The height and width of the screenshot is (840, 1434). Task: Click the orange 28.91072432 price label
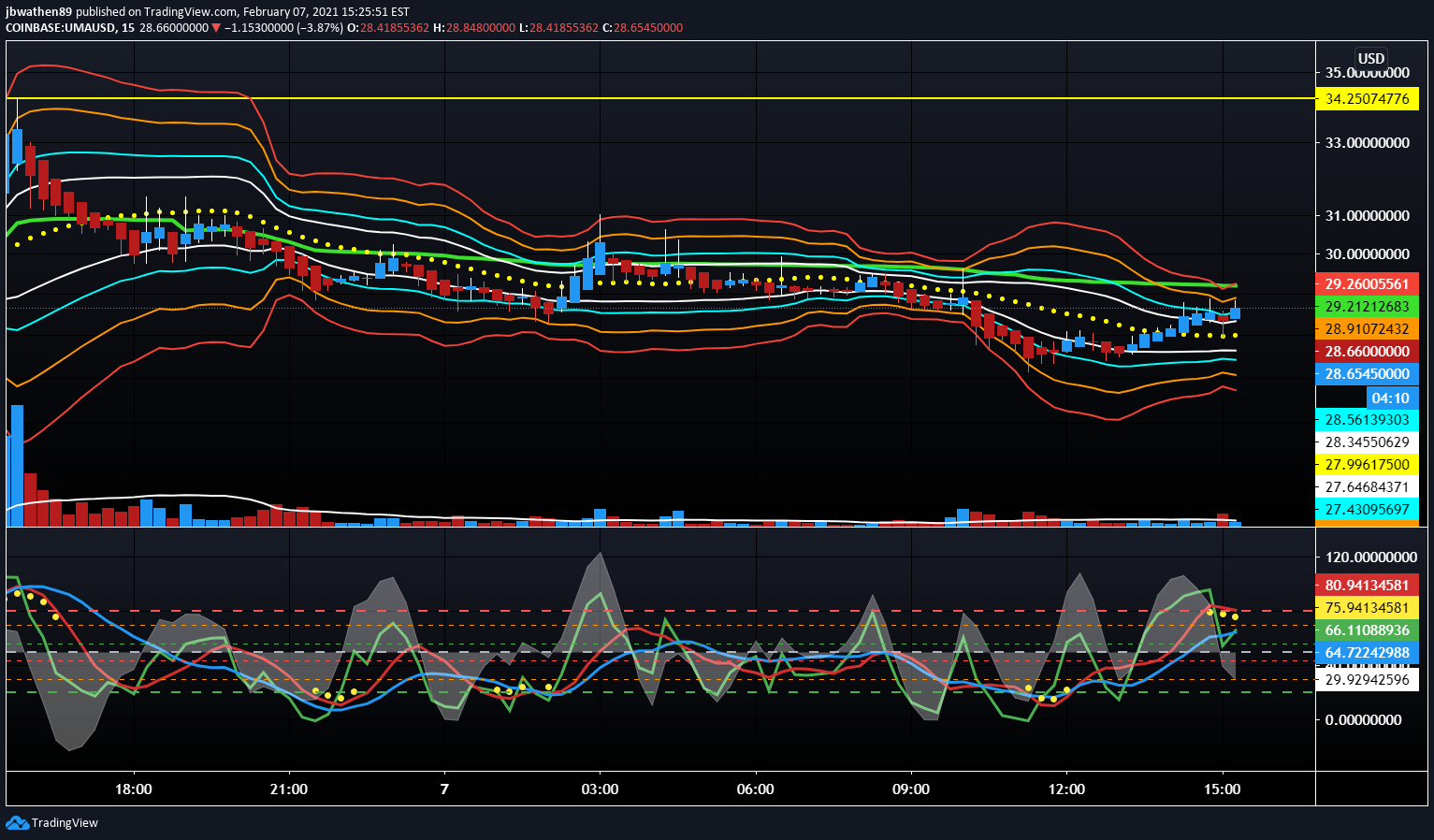[1367, 329]
